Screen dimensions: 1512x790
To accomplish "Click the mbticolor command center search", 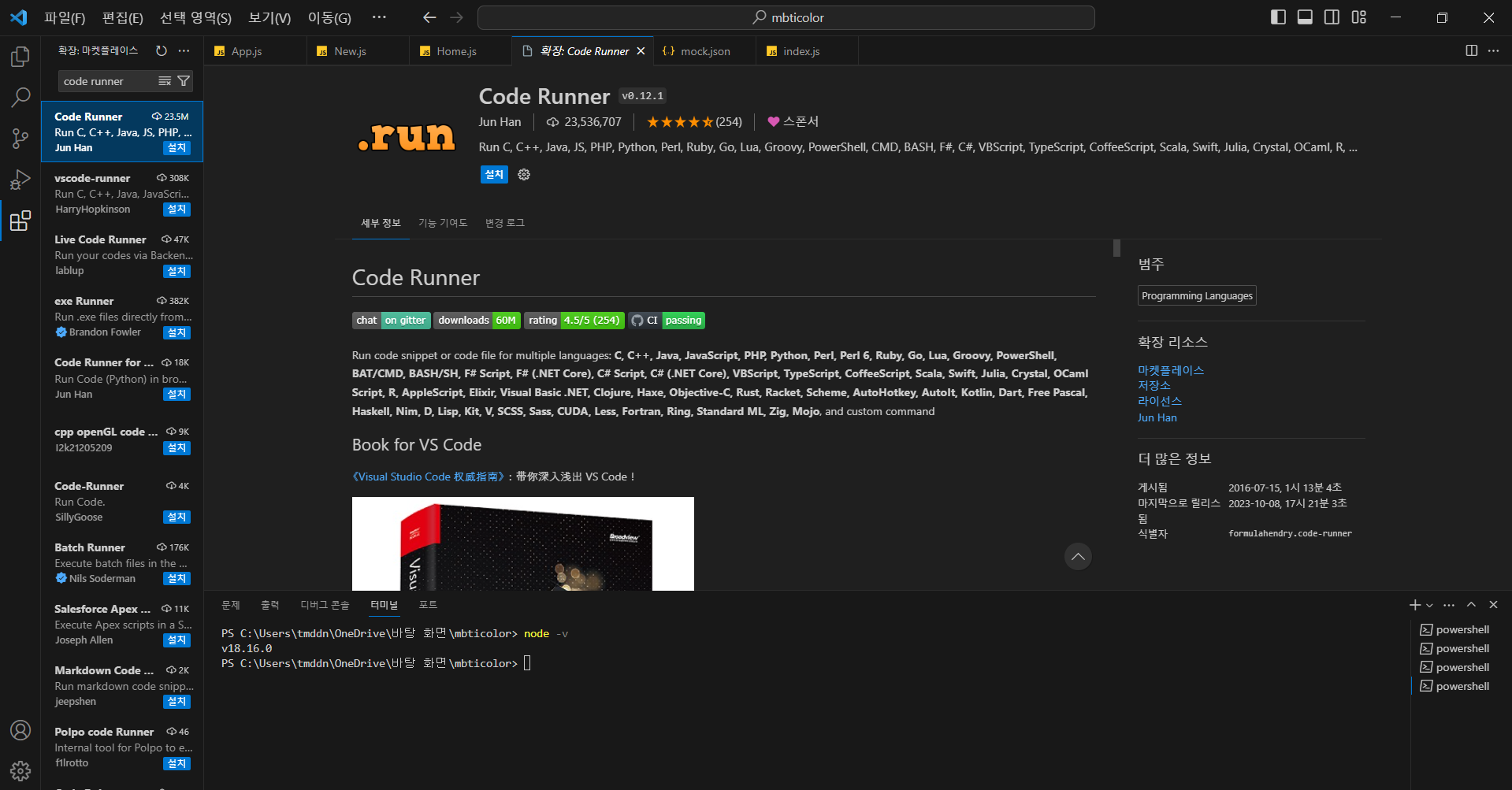I will [x=786, y=17].
